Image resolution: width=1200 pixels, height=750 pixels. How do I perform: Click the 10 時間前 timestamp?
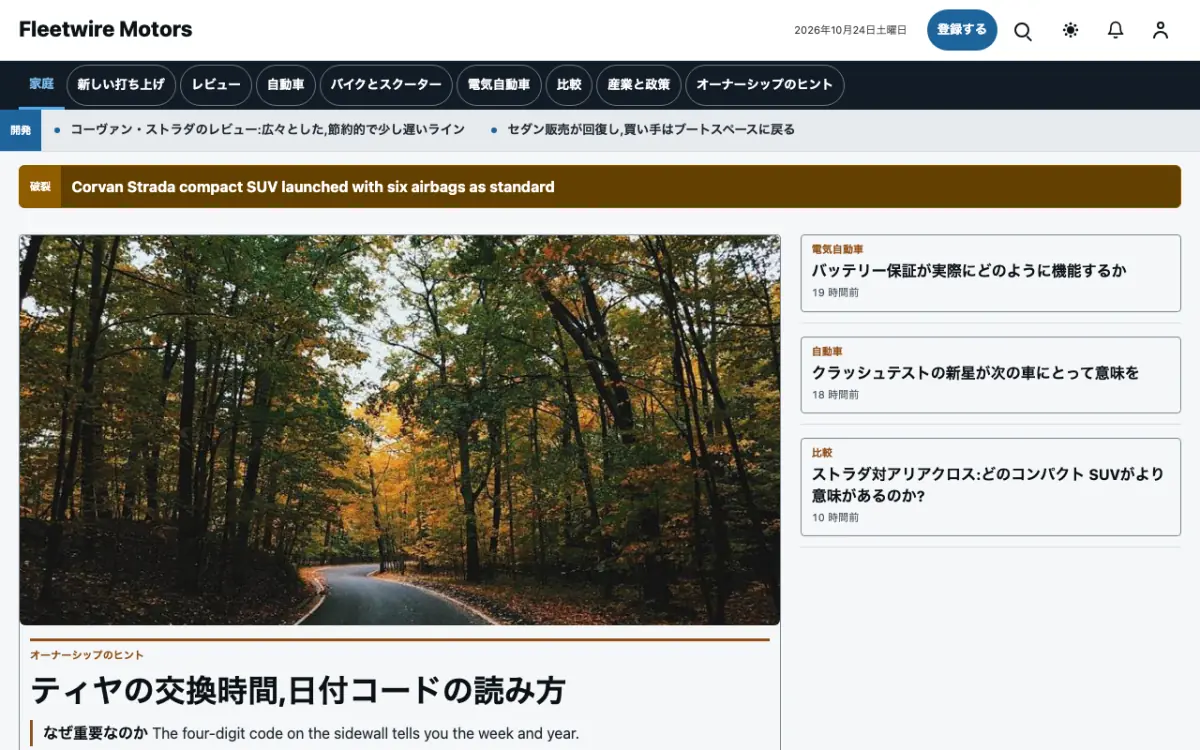tap(835, 517)
